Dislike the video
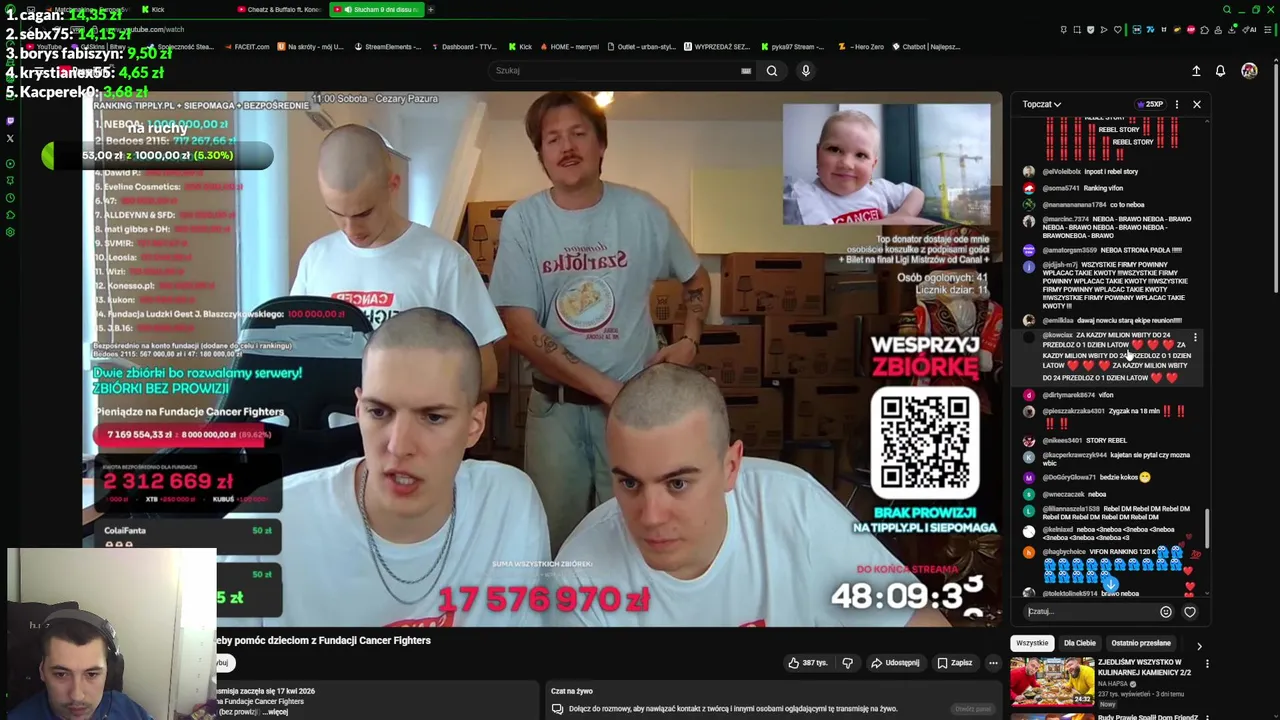The height and width of the screenshot is (720, 1280). click(847, 662)
